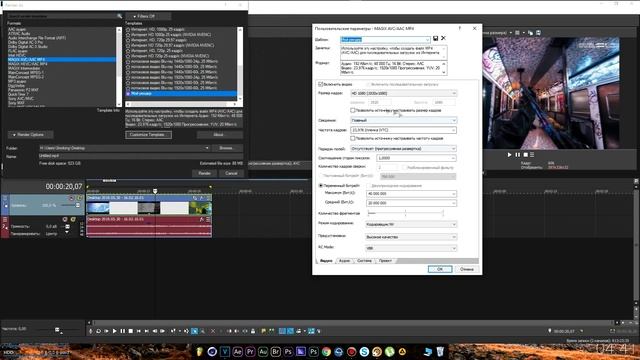Click the Browse button
Image resolution: width=640 pixels, height=360 pixels.
227,148
